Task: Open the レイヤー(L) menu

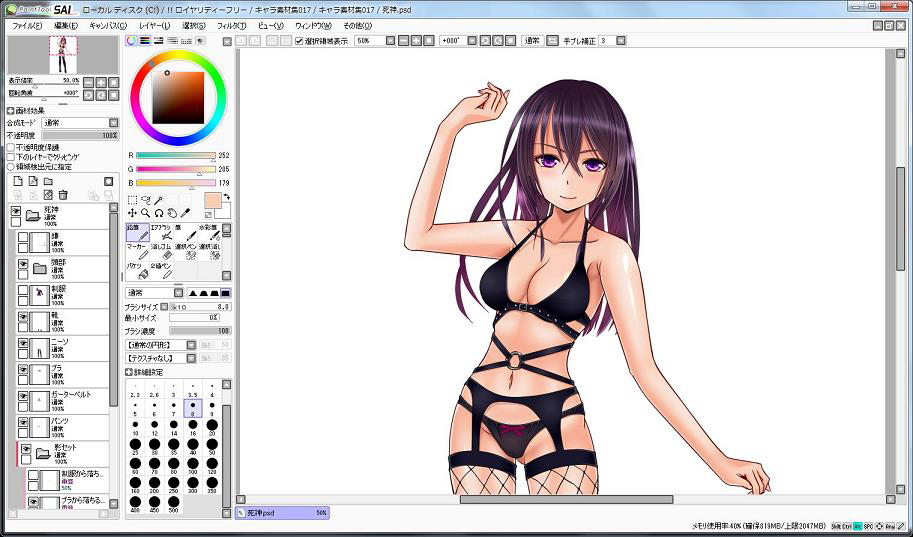Action: [x=154, y=25]
